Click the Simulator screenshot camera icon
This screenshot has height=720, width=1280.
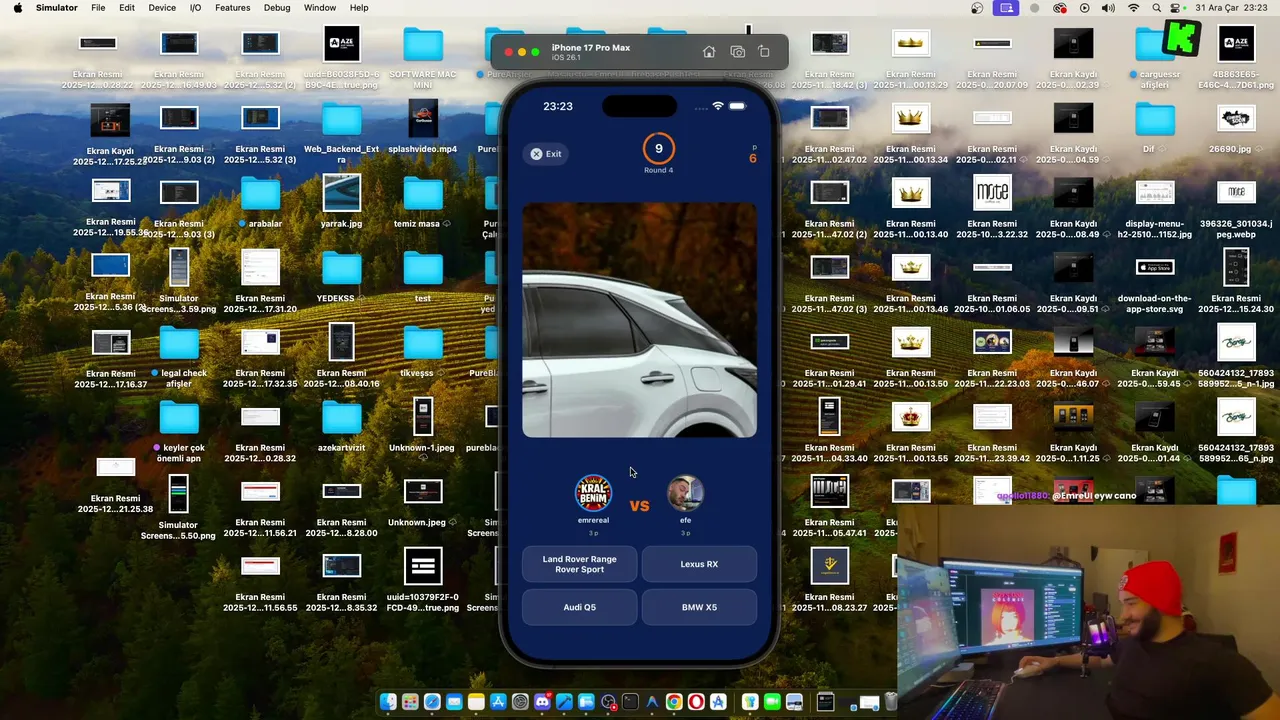pyautogui.click(x=737, y=52)
